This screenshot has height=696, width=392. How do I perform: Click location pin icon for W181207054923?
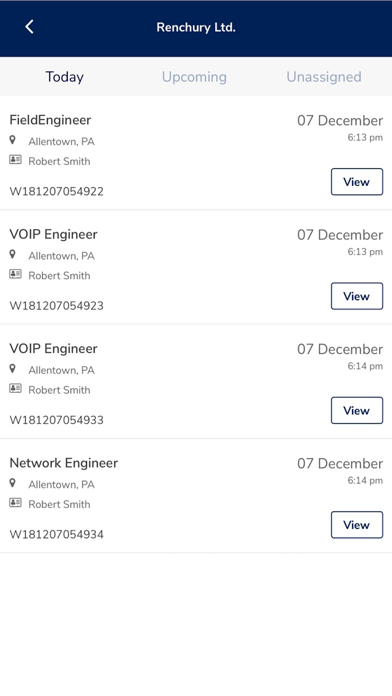(12, 254)
